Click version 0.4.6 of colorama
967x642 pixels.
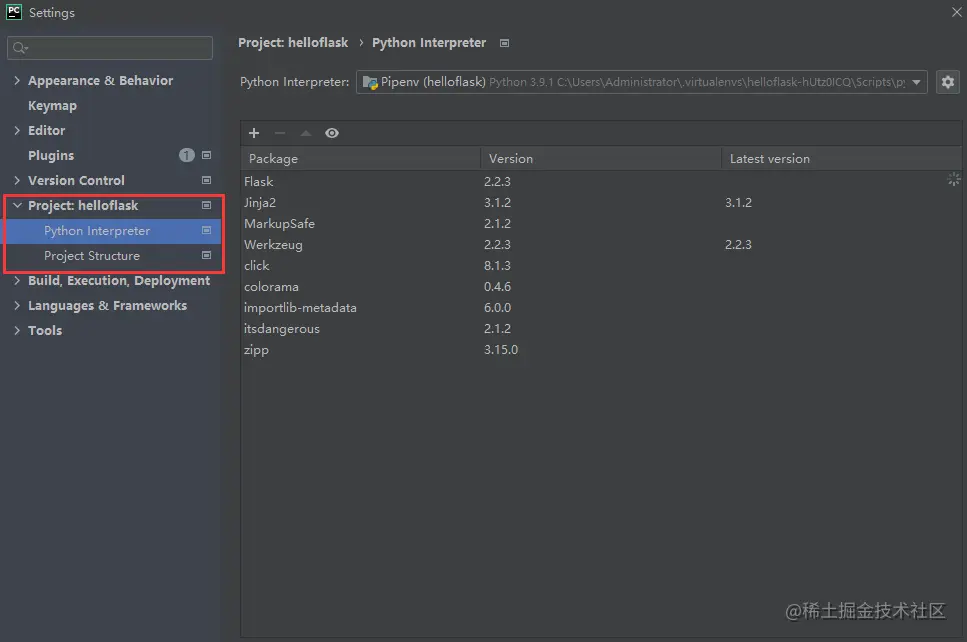point(497,286)
